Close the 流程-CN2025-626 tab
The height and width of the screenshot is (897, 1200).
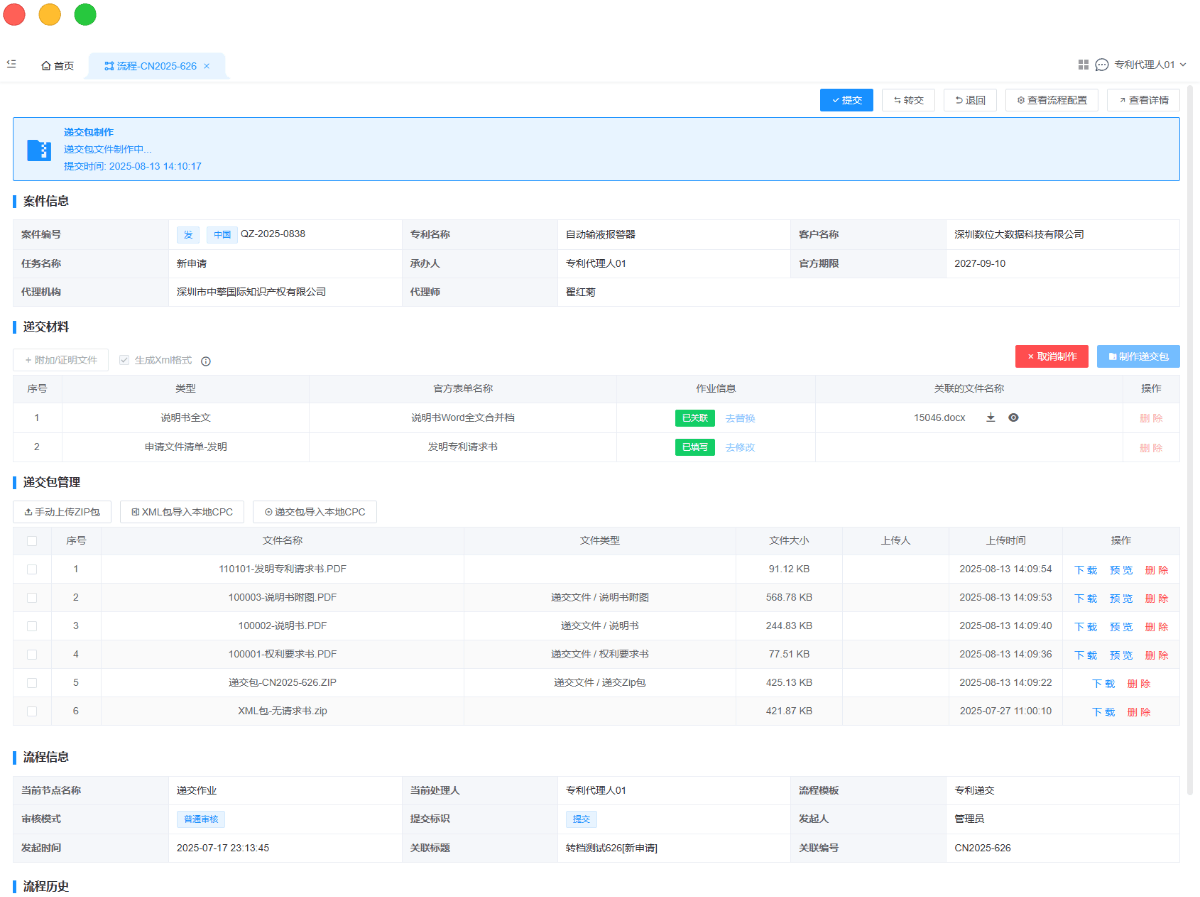(207, 66)
